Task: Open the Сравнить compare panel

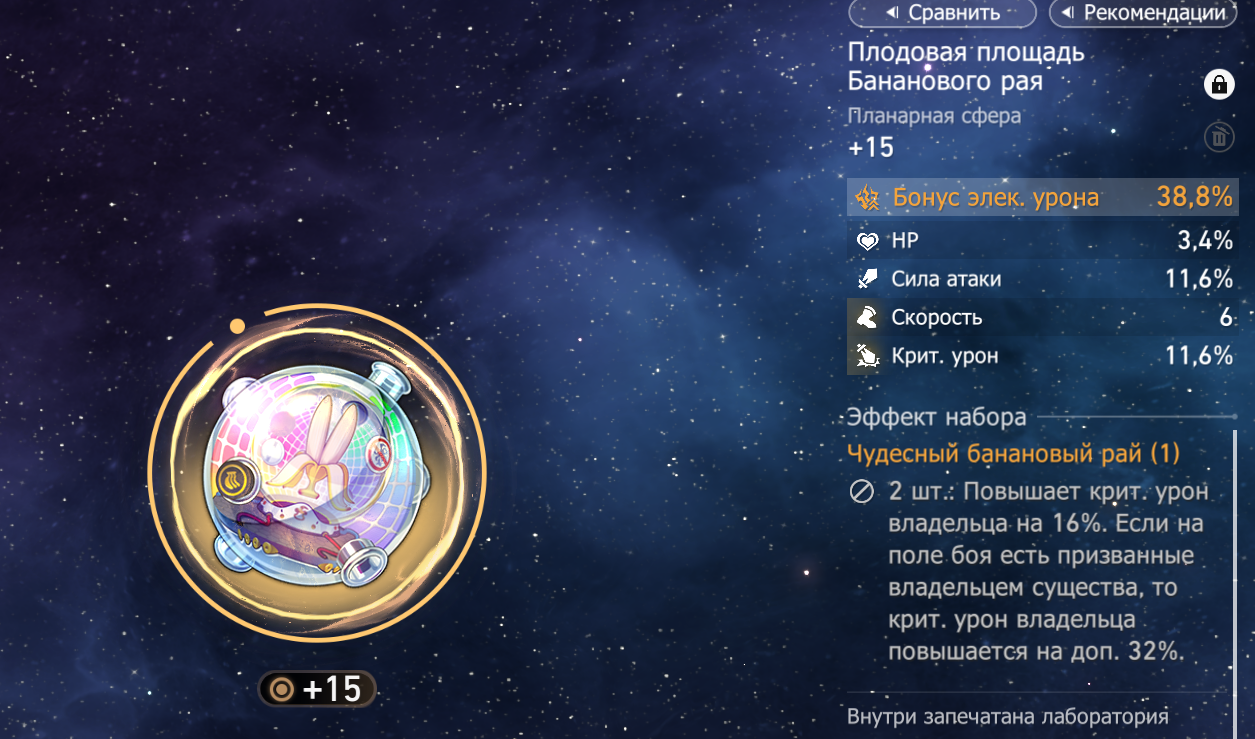Action: tap(943, 13)
